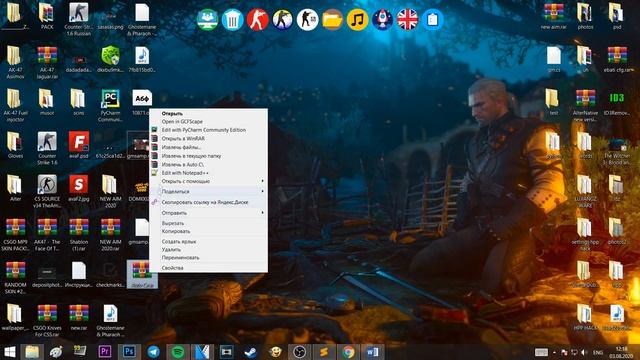
Task: Open File Explorer from the taskbar
Action: pos(32,352)
